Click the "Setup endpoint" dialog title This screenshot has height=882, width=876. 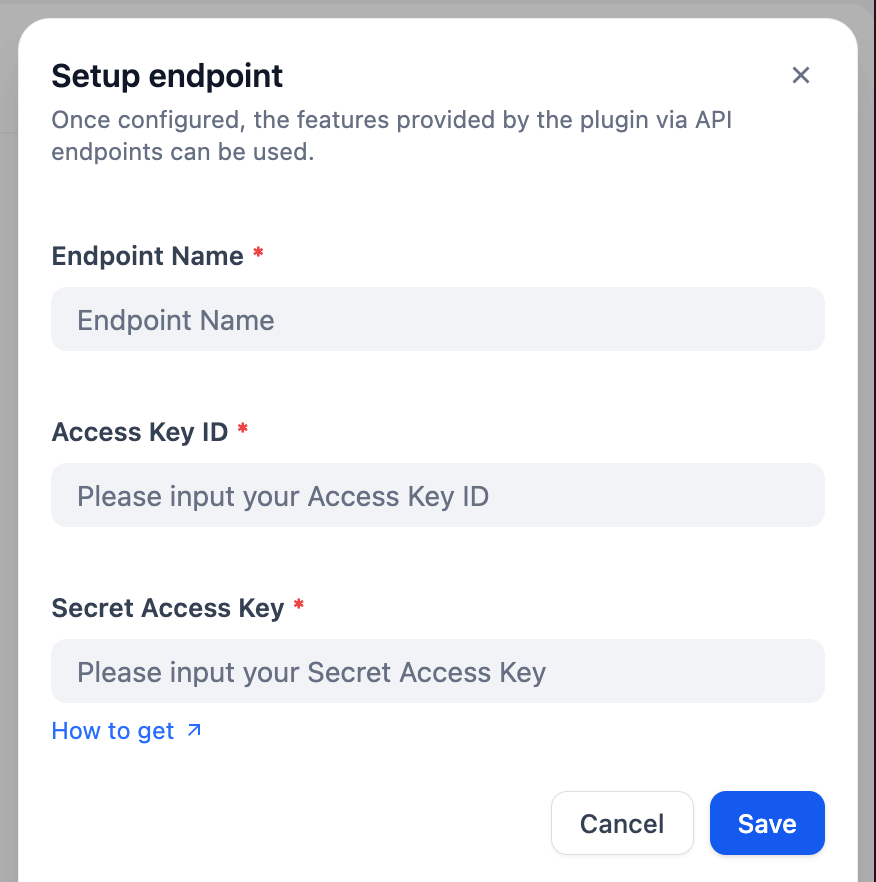point(167,75)
